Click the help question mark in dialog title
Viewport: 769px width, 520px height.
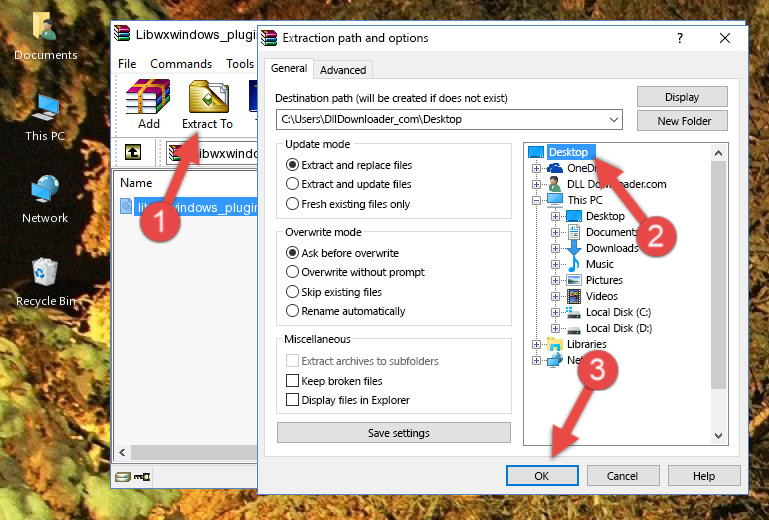point(680,38)
